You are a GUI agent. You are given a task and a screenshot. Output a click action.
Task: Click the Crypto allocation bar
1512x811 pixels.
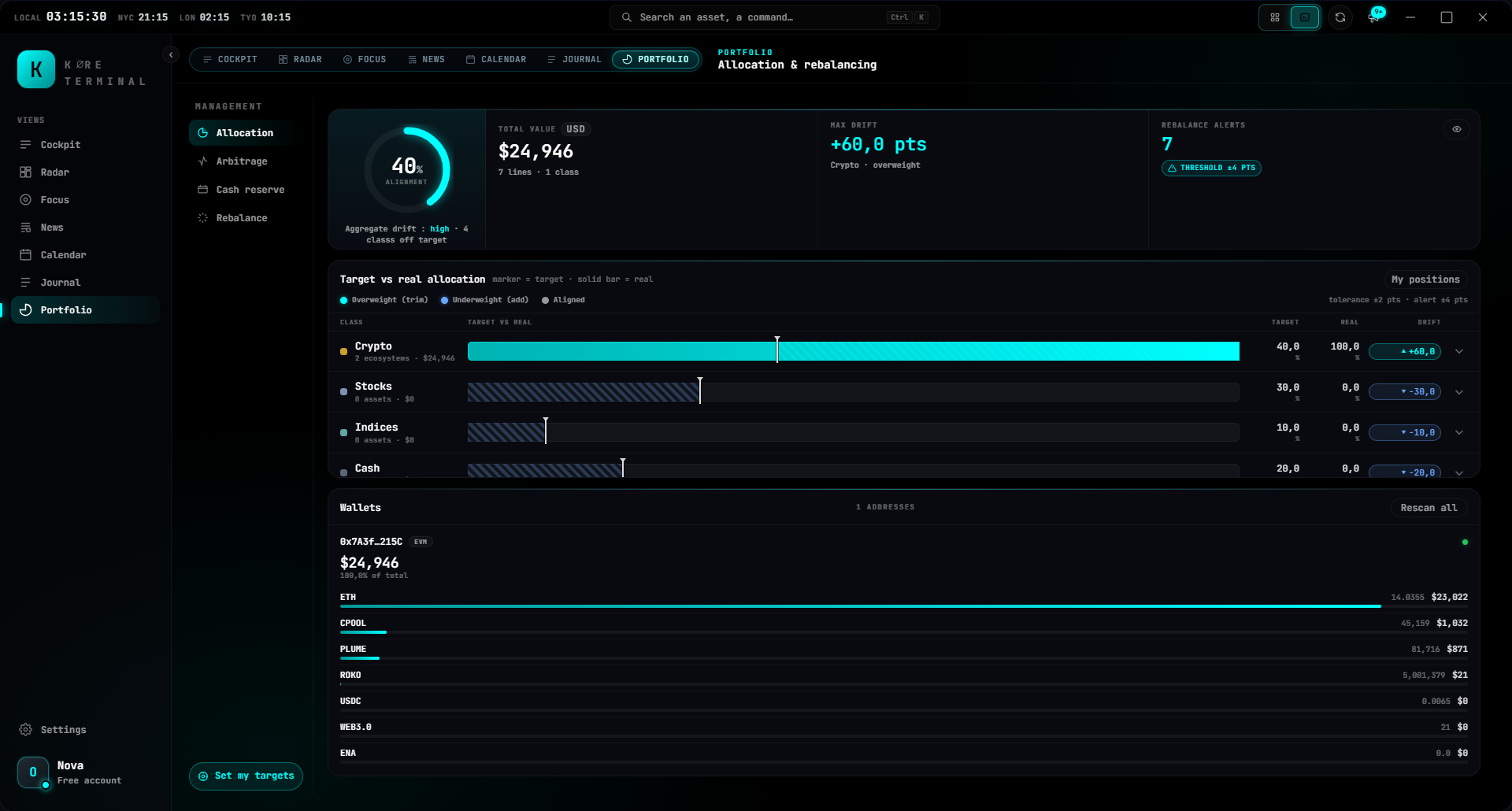point(854,351)
